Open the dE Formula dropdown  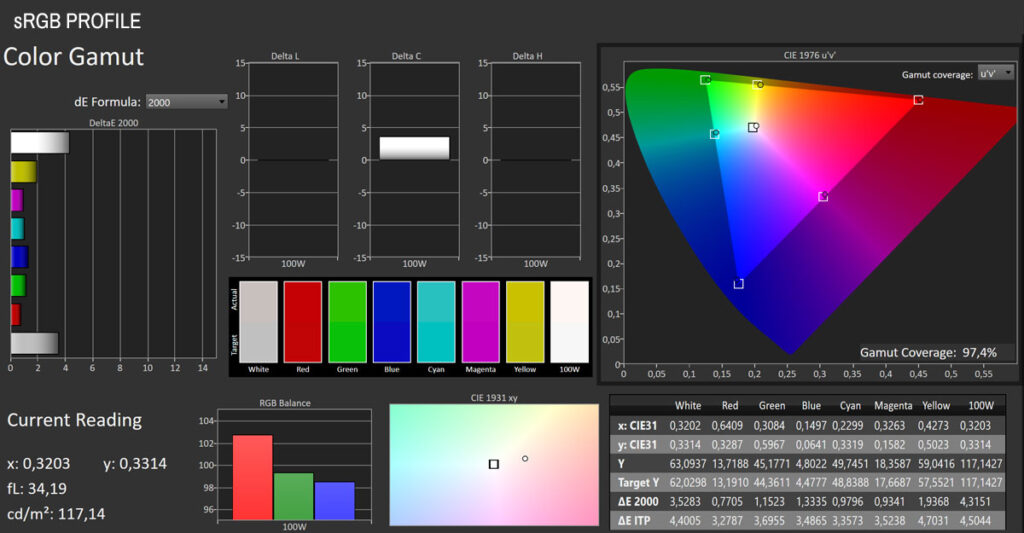186,102
